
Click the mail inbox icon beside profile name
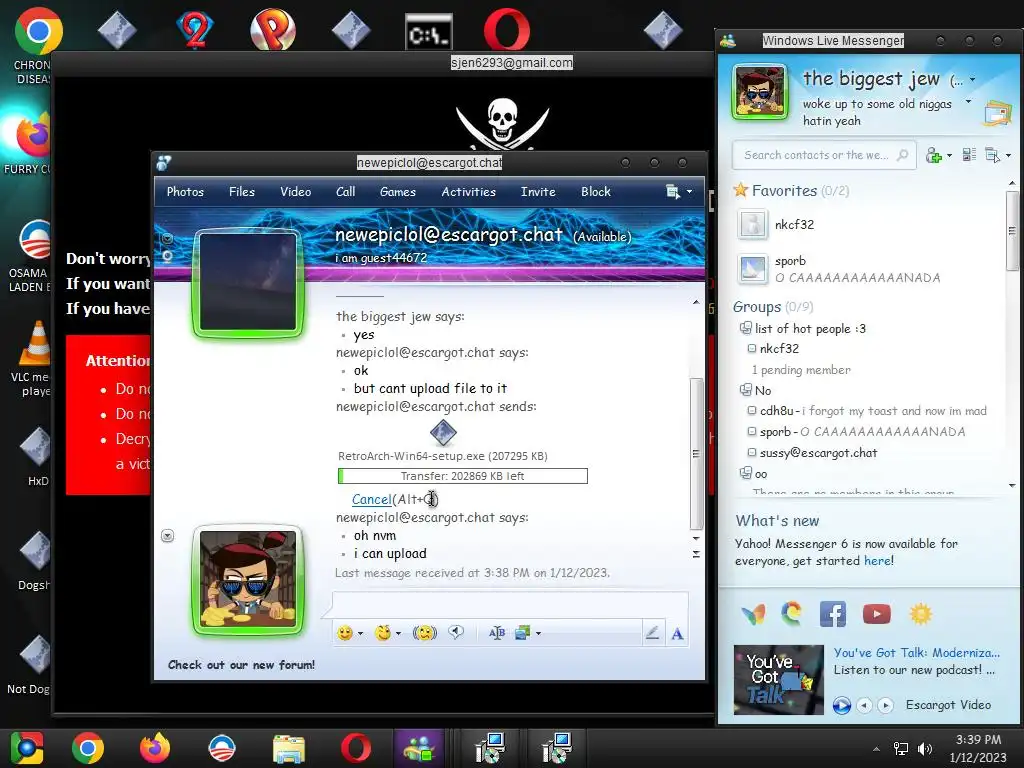[997, 114]
